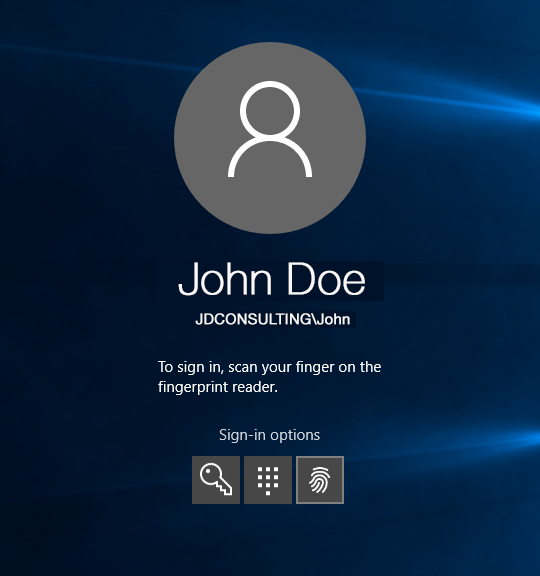Click the shoulders arc of the avatar silhouette
This screenshot has width=540, height=576.
pos(270,157)
